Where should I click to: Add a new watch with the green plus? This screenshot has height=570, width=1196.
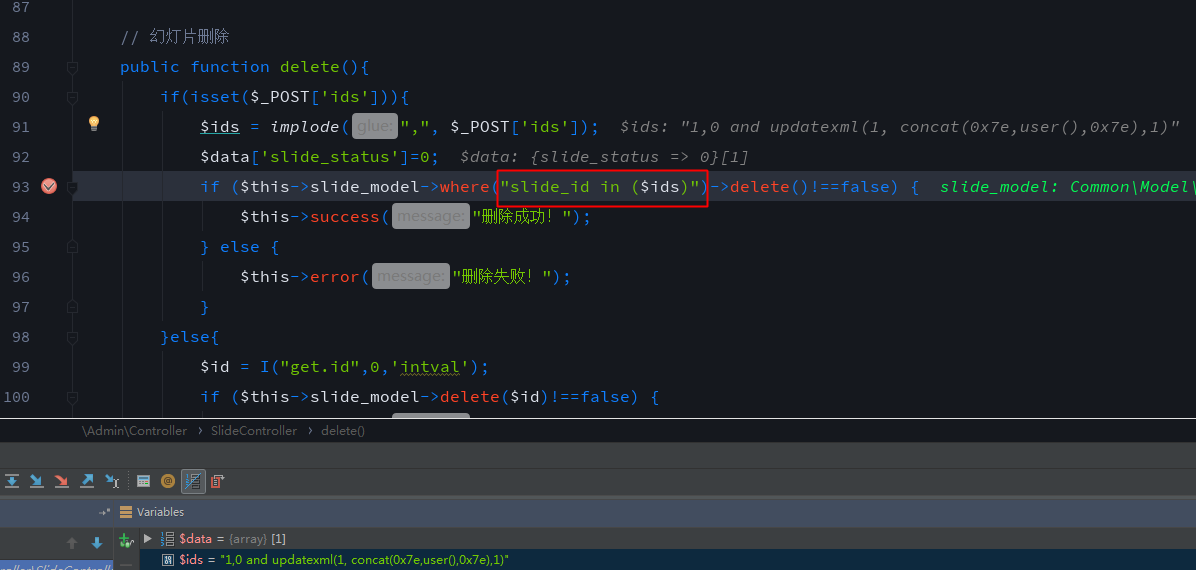tap(125, 540)
